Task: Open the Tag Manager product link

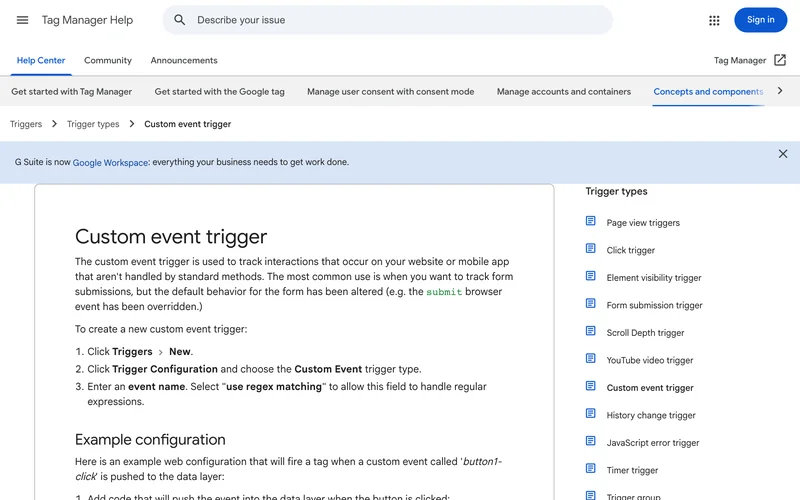Action: [x=740, y=60]
